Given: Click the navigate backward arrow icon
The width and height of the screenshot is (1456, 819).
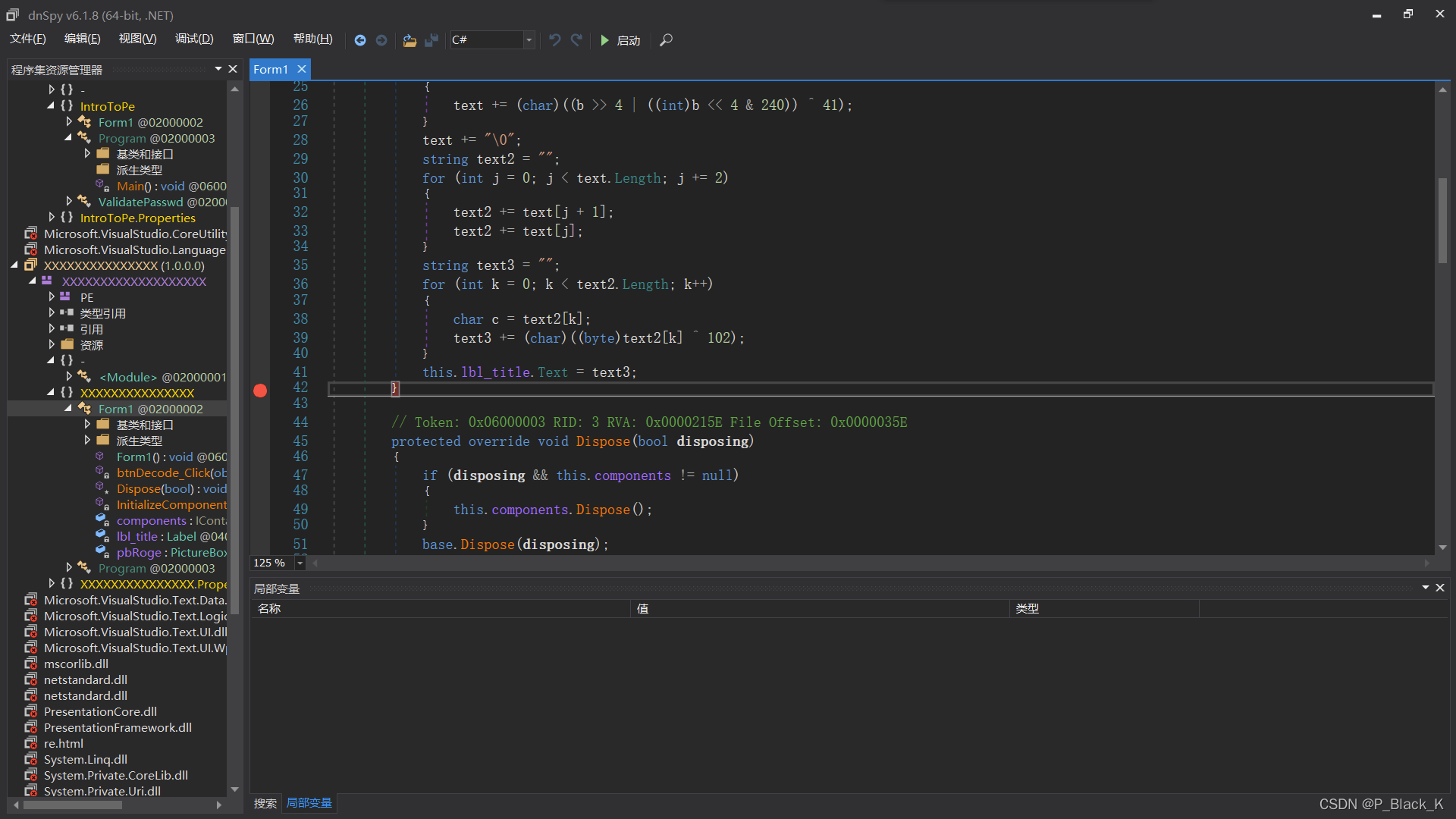Looking at the screenshot, I should click(360, 40).
